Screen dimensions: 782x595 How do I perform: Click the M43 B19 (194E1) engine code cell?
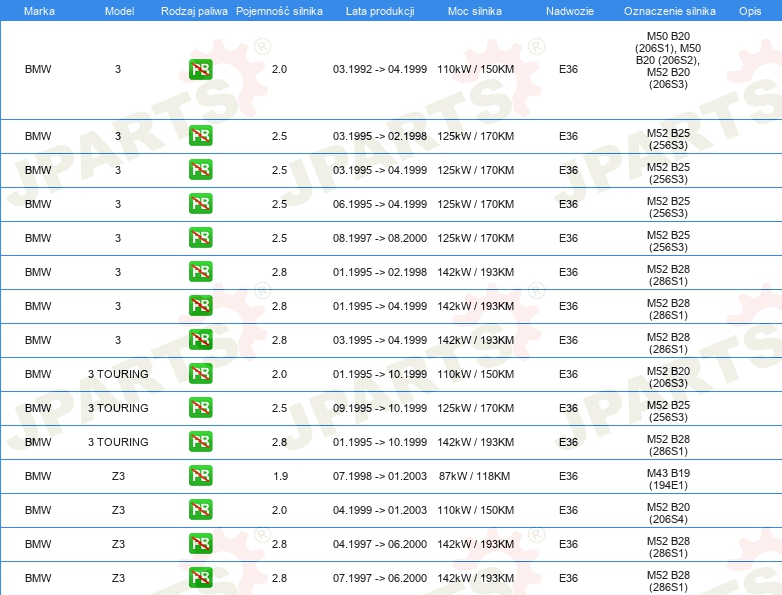pyautogui.click(x=667, y=476)
